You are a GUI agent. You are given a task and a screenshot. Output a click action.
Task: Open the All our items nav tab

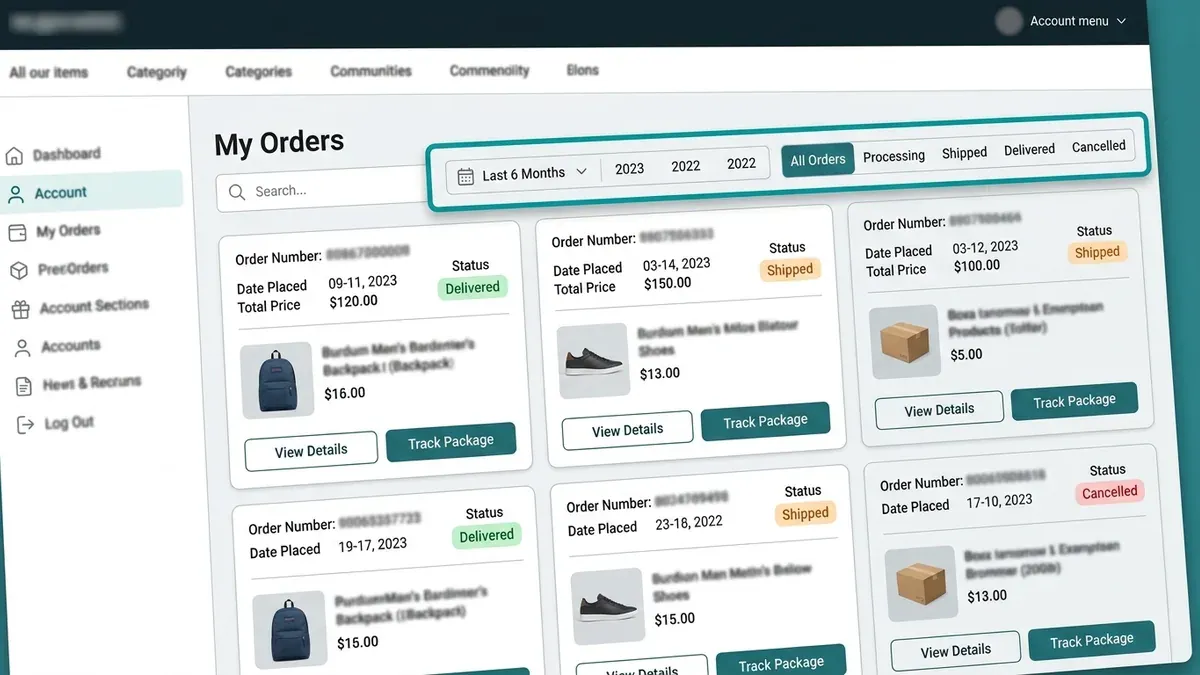48,72
